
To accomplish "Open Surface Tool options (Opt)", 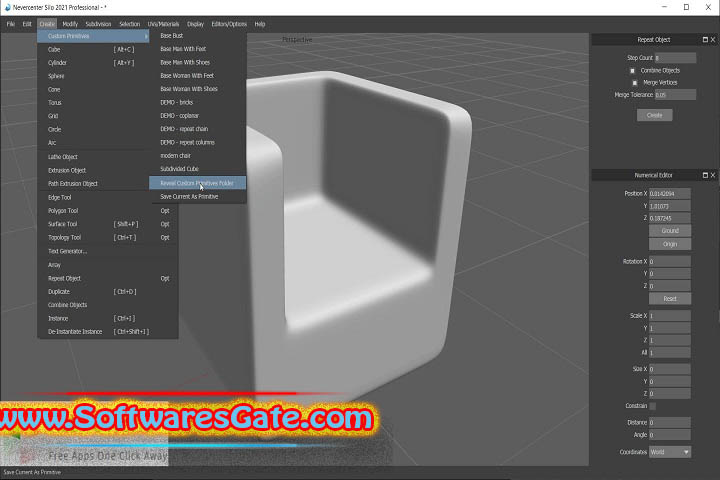I will tap(165, 224).
